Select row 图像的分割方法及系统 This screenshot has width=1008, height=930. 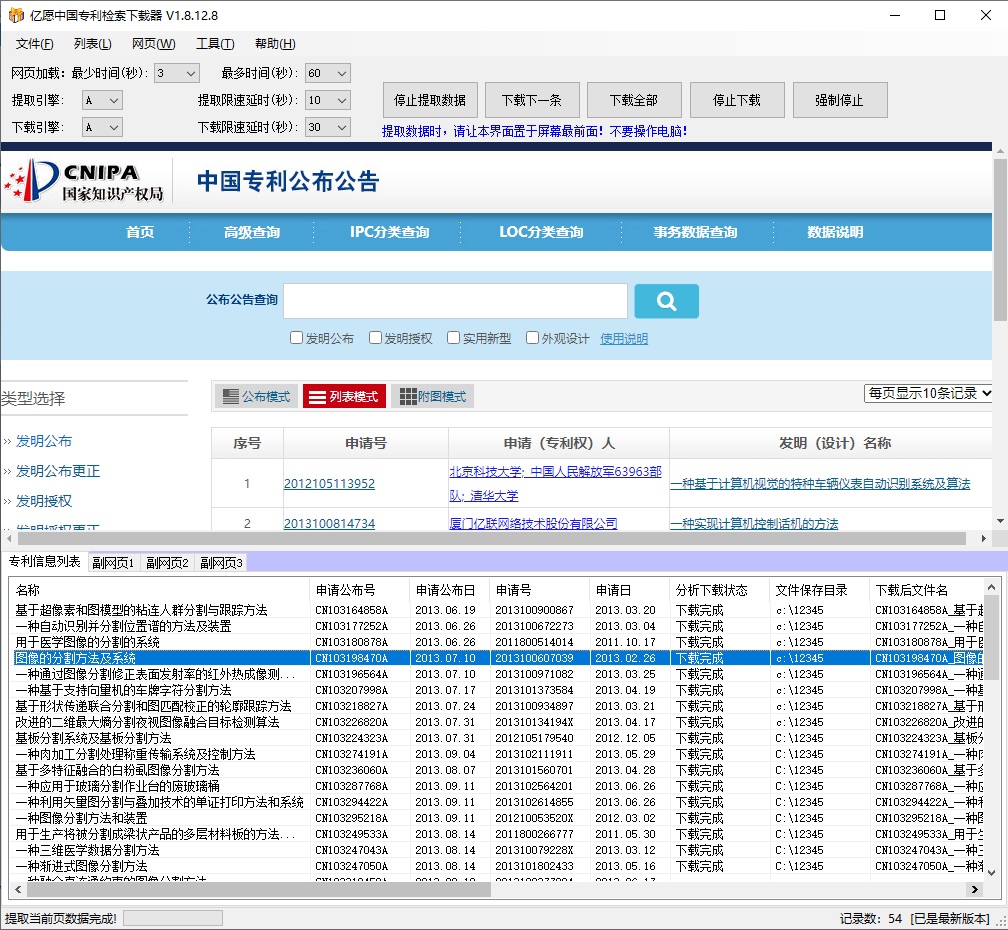point(497,657)
